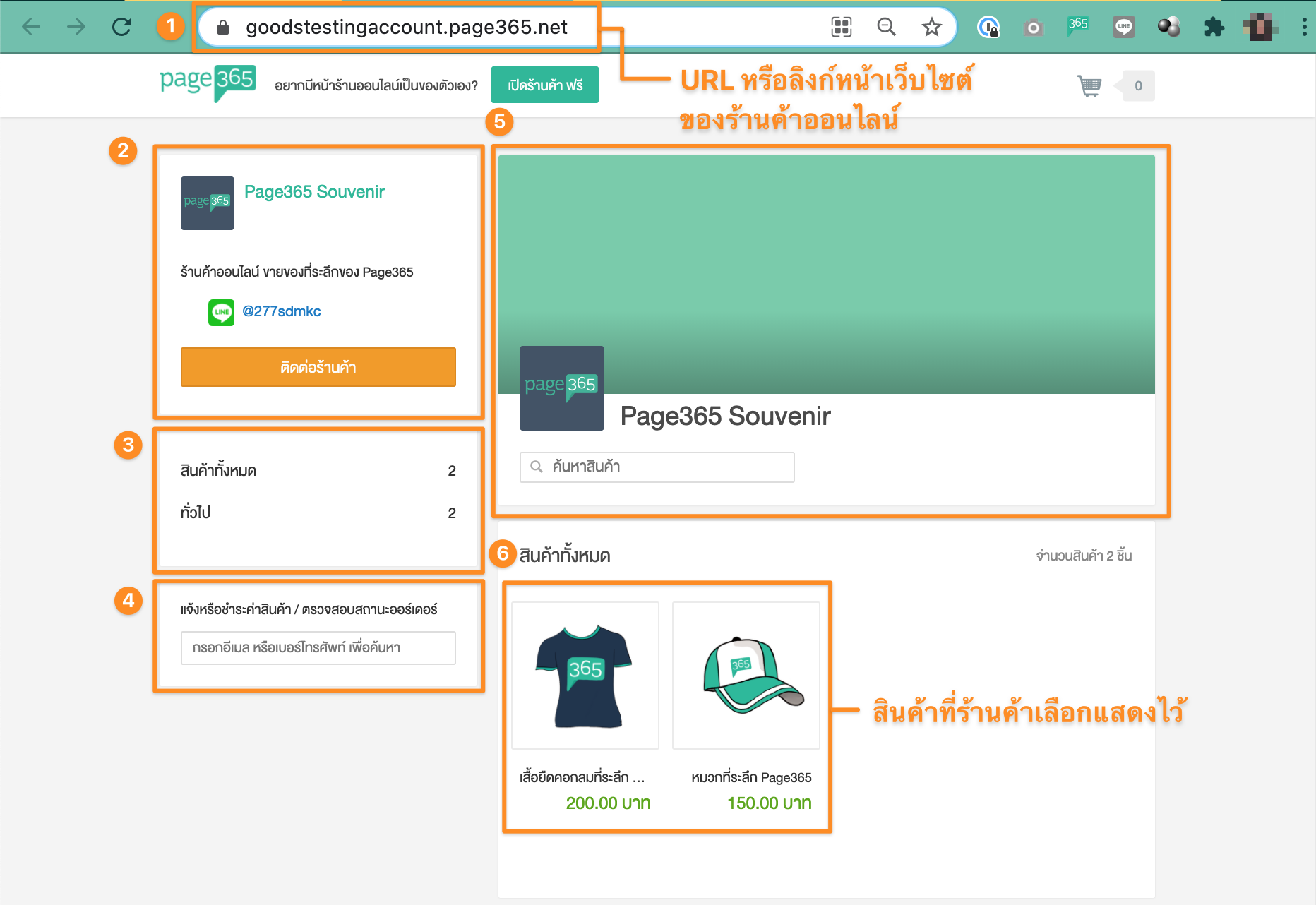Image resolution: width=1316 pixels, height=905 pixels.
Task: Click the sidebar Page365 shop logo thumbnail
Action: [208, 203]
